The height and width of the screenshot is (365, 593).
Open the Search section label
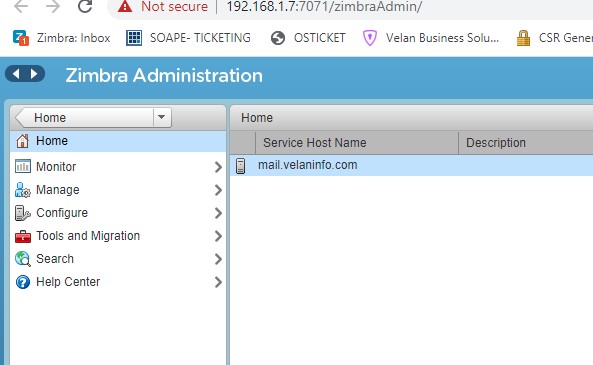pyautogui.click(x=55, y=259)
